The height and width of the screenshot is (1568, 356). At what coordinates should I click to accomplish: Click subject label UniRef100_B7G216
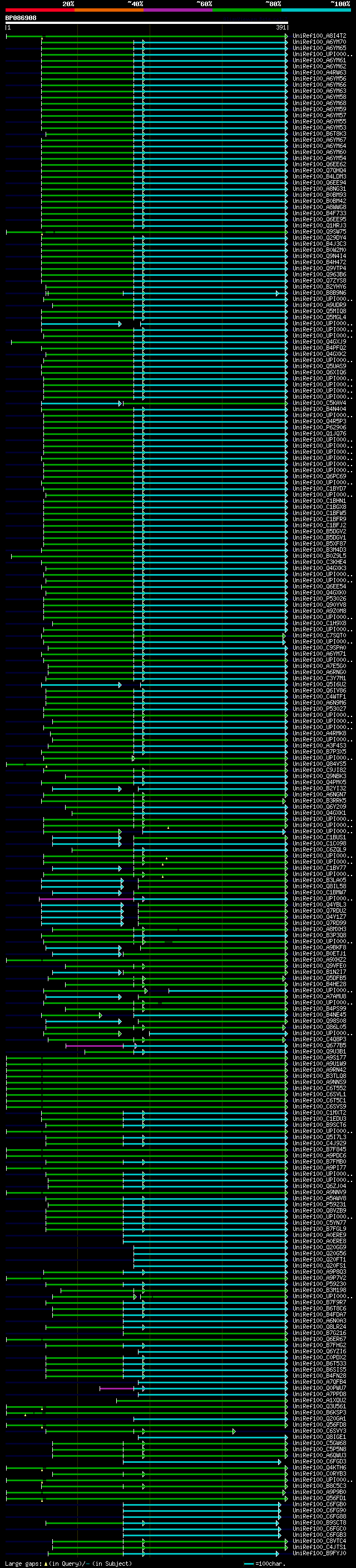pos(319,1332)
